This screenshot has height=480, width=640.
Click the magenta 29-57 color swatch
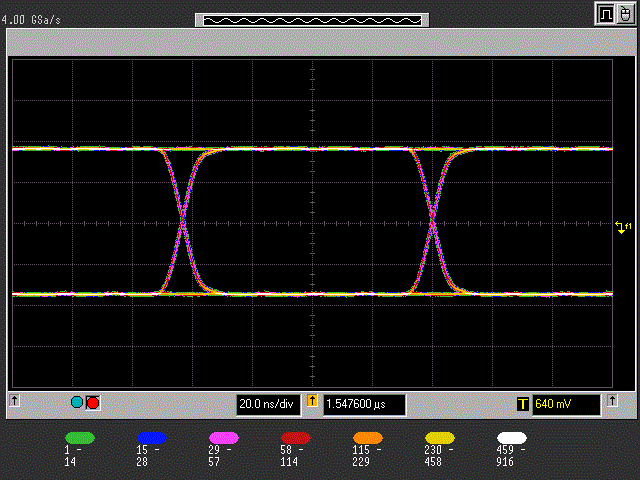[x=224, y=438]
